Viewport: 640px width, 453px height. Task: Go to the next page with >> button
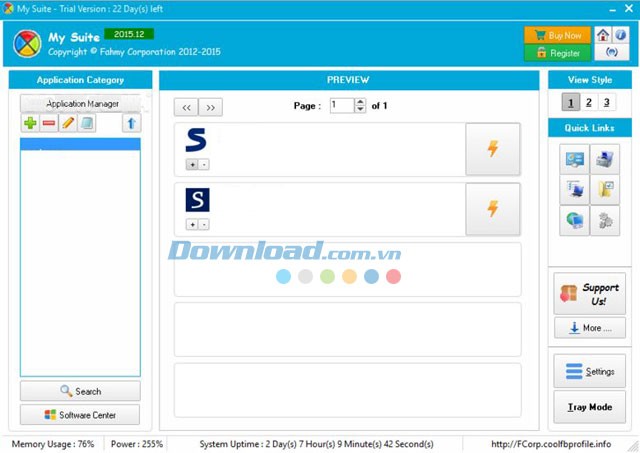[211, 107]
